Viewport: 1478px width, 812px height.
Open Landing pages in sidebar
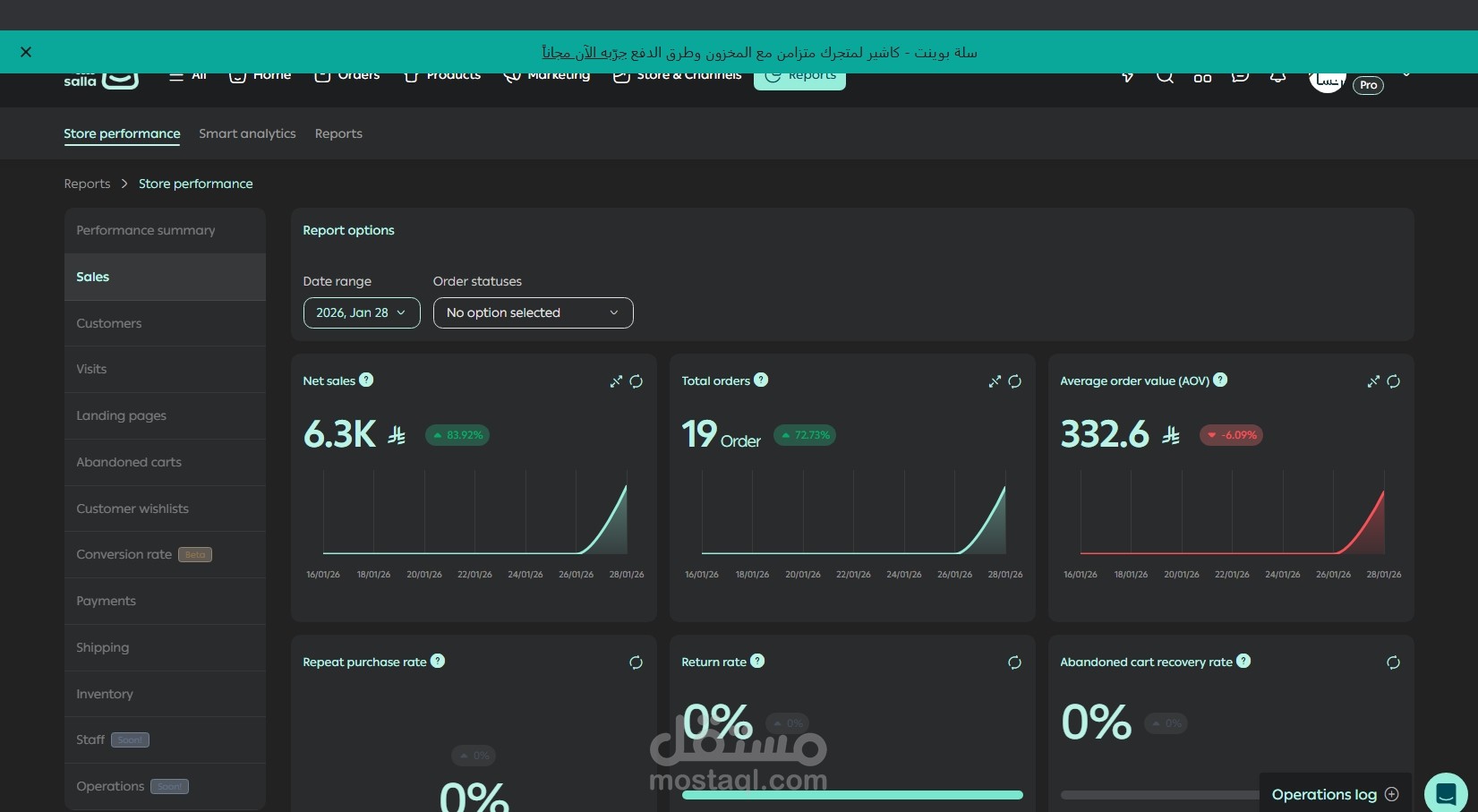(165, 415)
